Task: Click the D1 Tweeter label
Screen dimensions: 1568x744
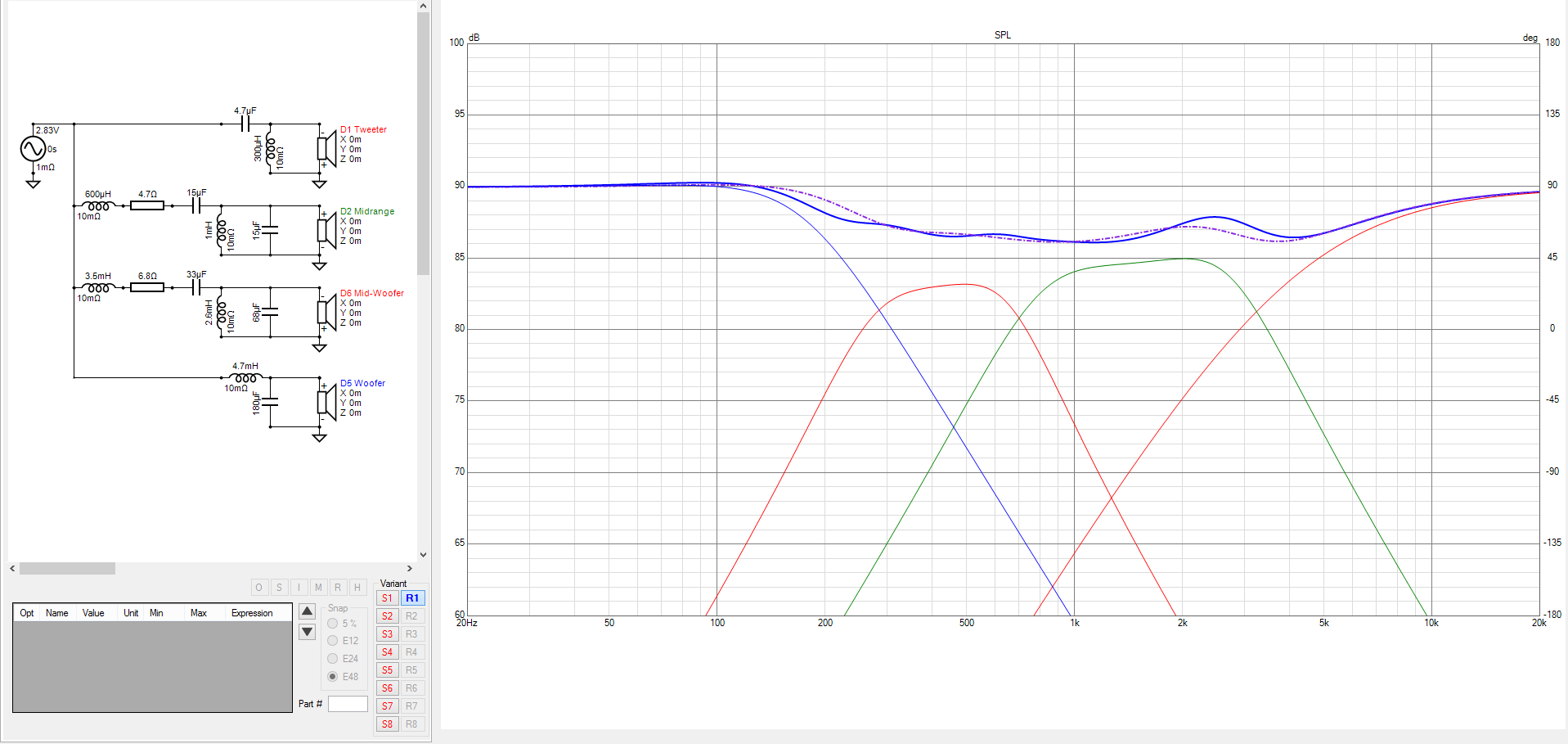Action: [x=363, y=129]
